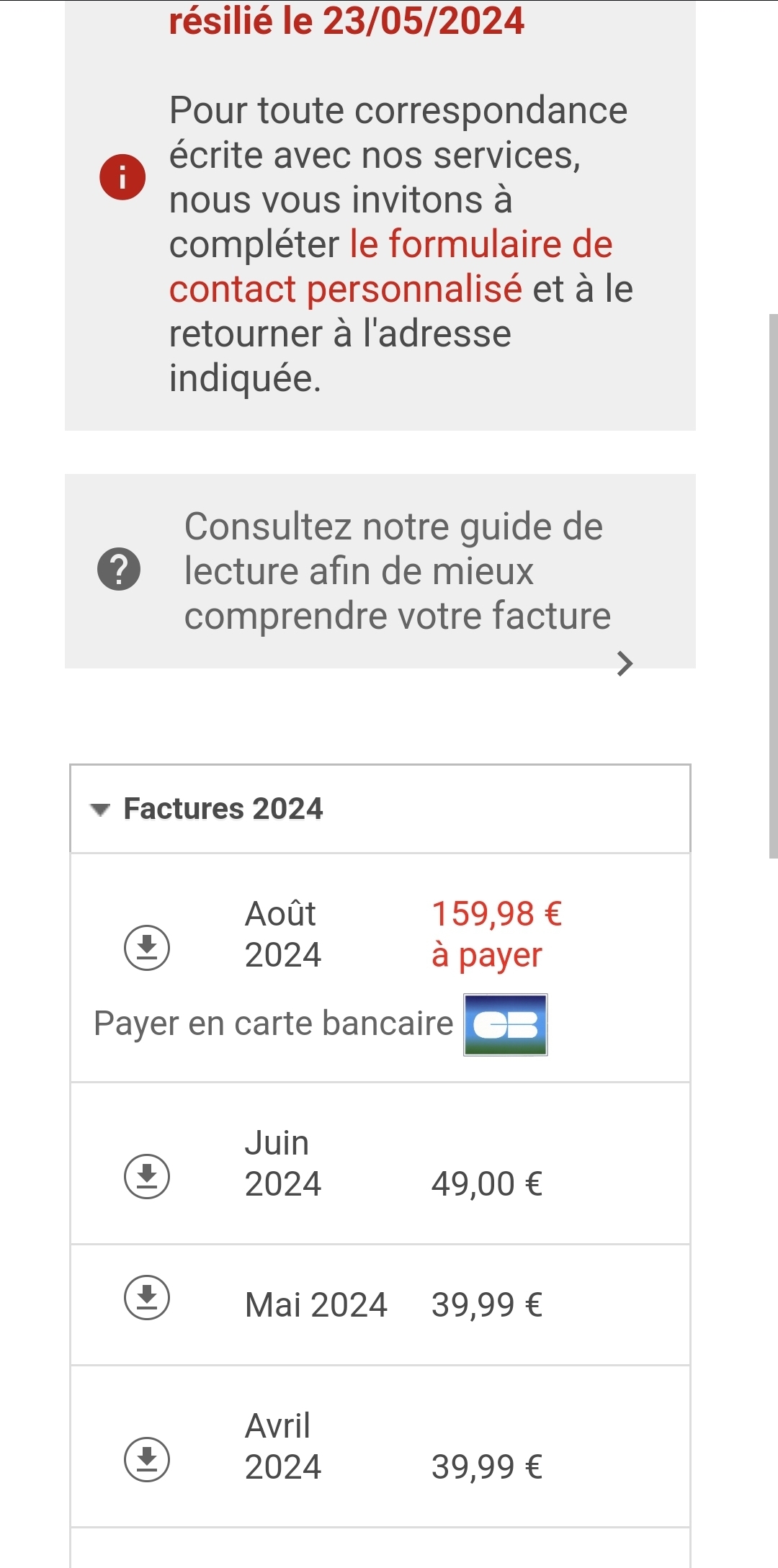Image resolution: width=778 pixels, height=1568 pixels.
Task: Click the Factures 2024 header title
Action: click(x=223, y=809)
